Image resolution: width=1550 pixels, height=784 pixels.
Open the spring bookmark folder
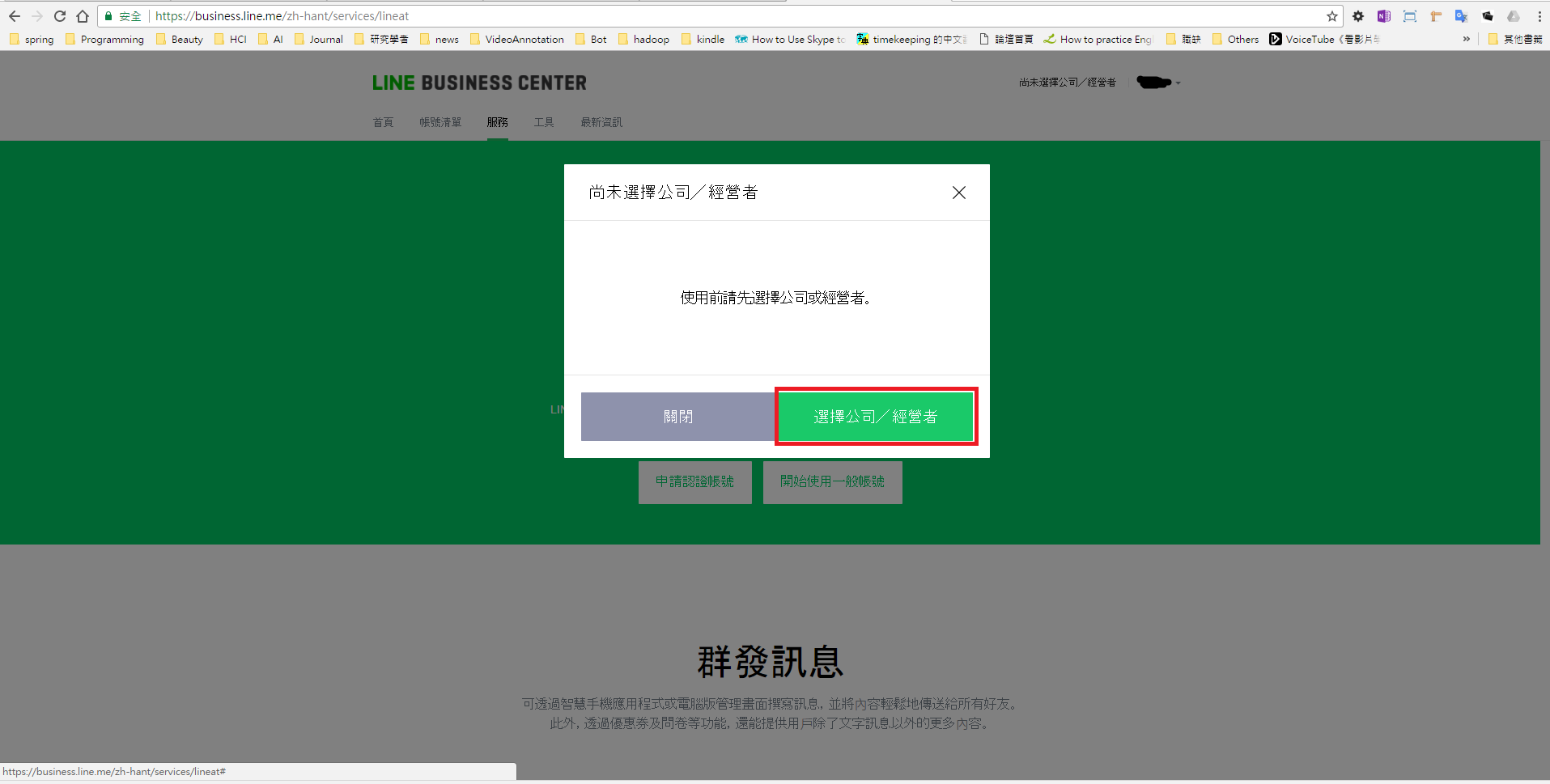tap(32, 39)
